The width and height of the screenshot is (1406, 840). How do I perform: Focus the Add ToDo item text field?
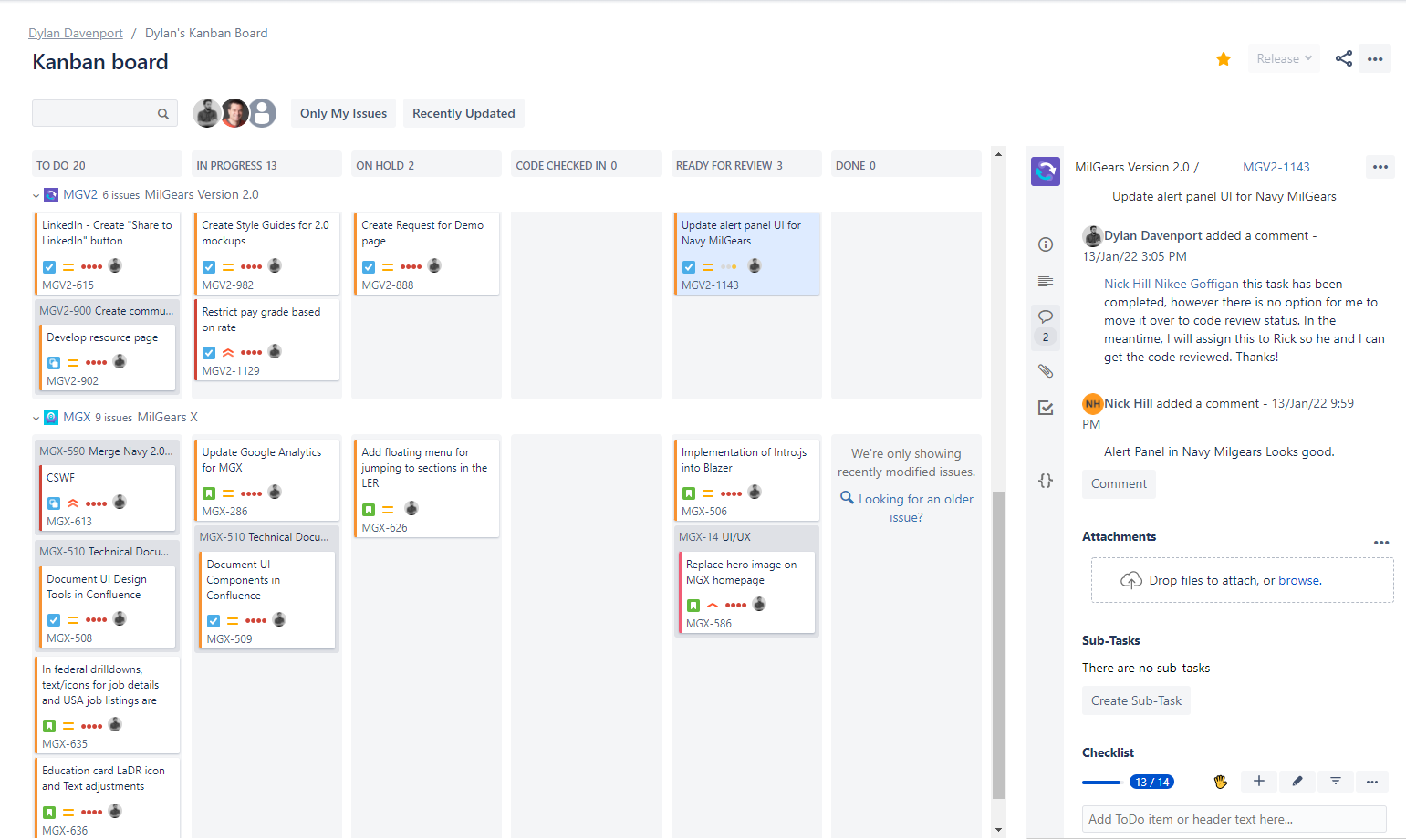[x=1234, y=819]
